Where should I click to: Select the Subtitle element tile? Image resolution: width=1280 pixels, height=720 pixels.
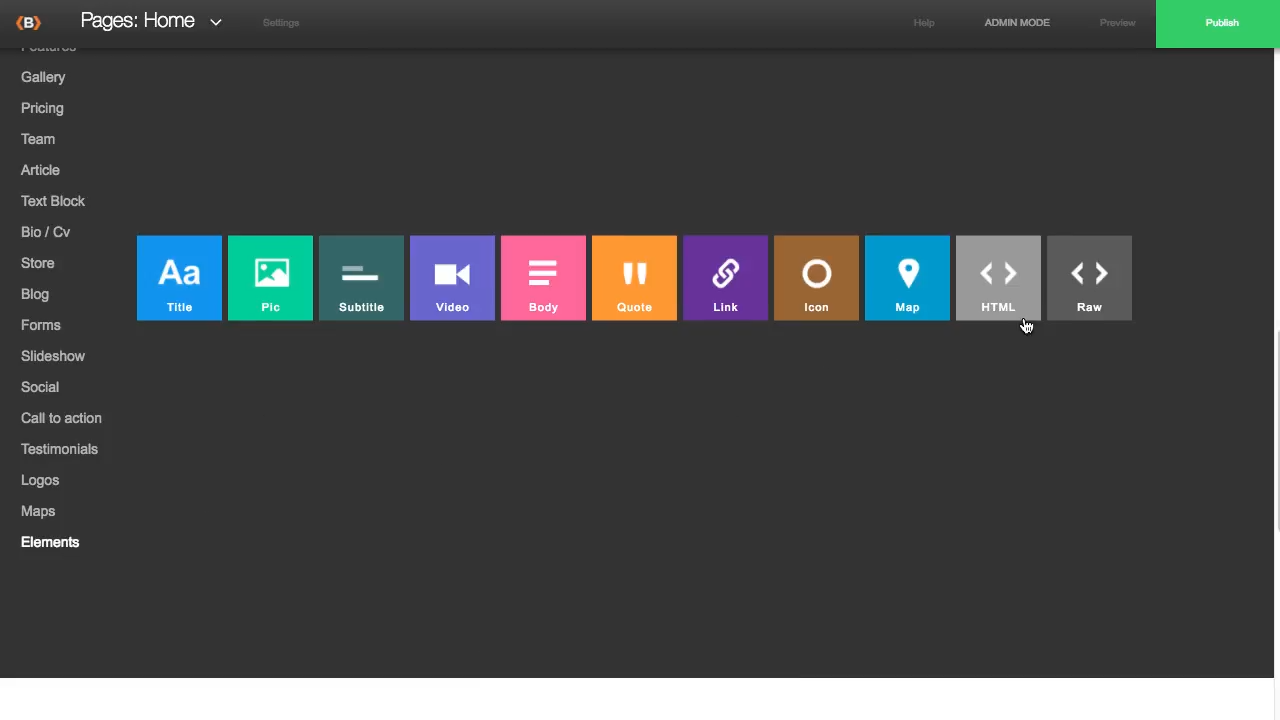point(361,278)
